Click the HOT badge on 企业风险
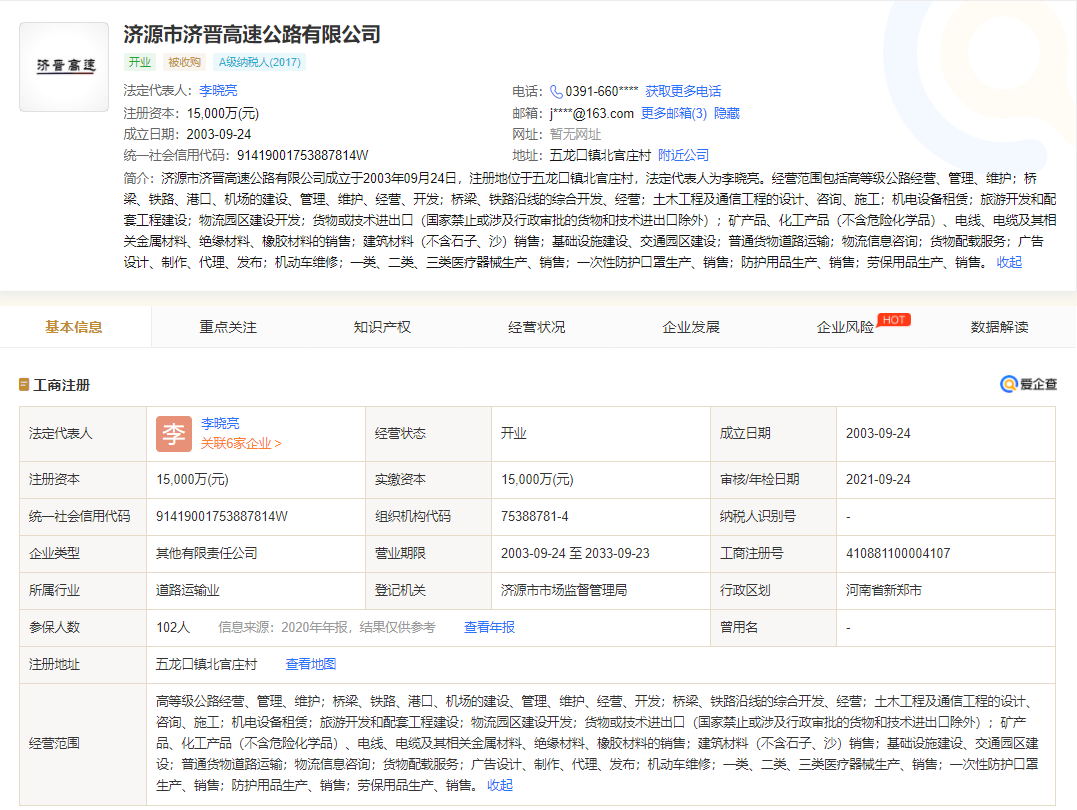The width and height of the screenshot is (1077, 810). (x=893, y=320)
